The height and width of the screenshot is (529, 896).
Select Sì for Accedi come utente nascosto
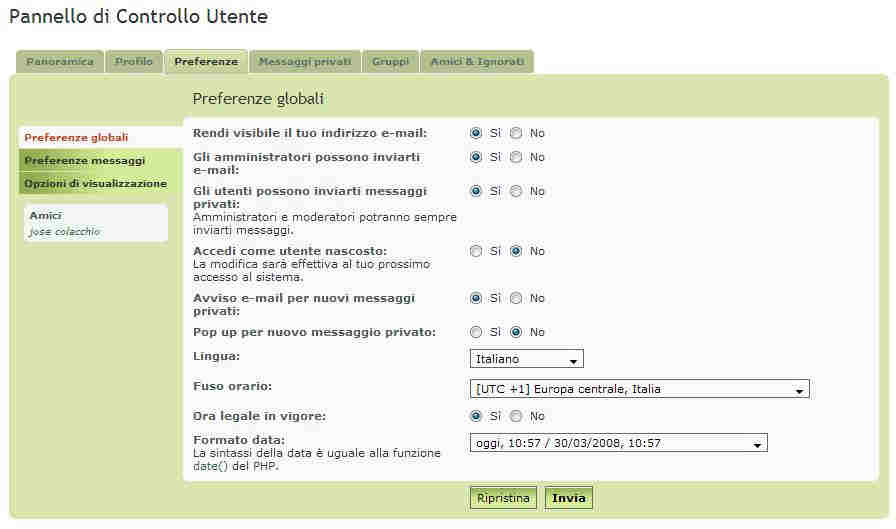click(x=475, y=251)
